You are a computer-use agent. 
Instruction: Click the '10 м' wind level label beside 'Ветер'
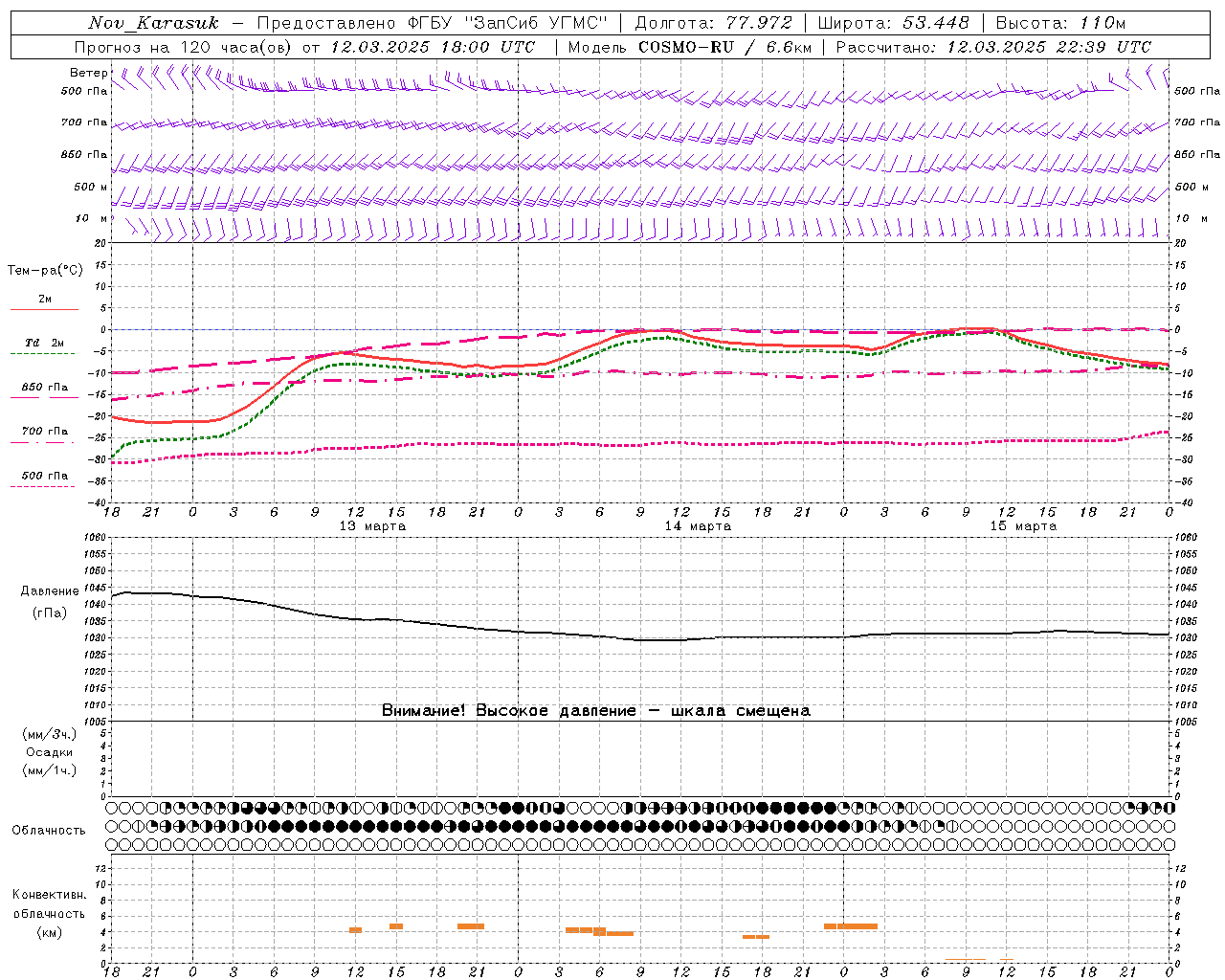(x=91, y=218)
